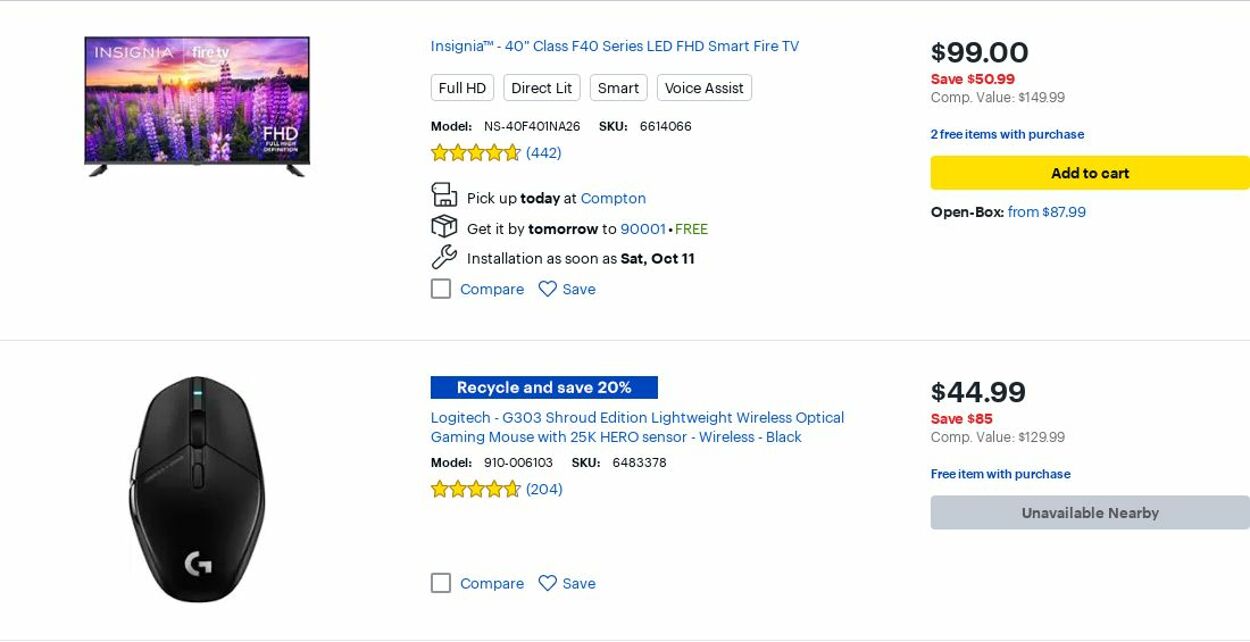1250x642 pixels.
Task: View Open-Box offers from $87.99
Action: pos(1046,212)
